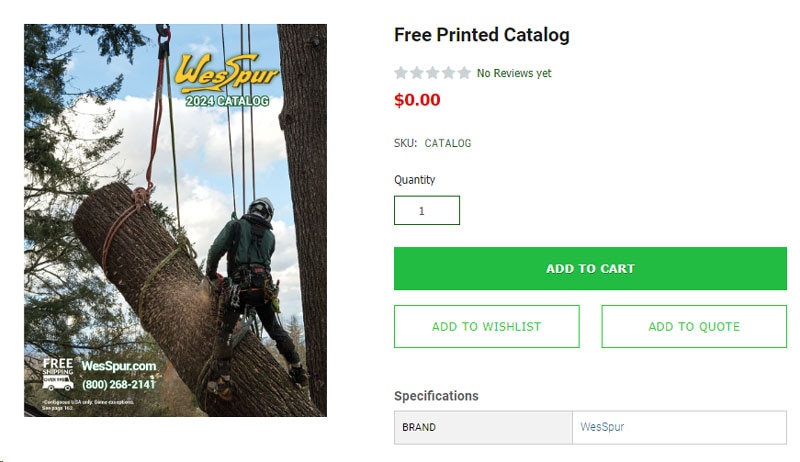Click the WesSpur logo on catalog cover
The height and width of the screenshot is (462, 800).
pos(226,76)
